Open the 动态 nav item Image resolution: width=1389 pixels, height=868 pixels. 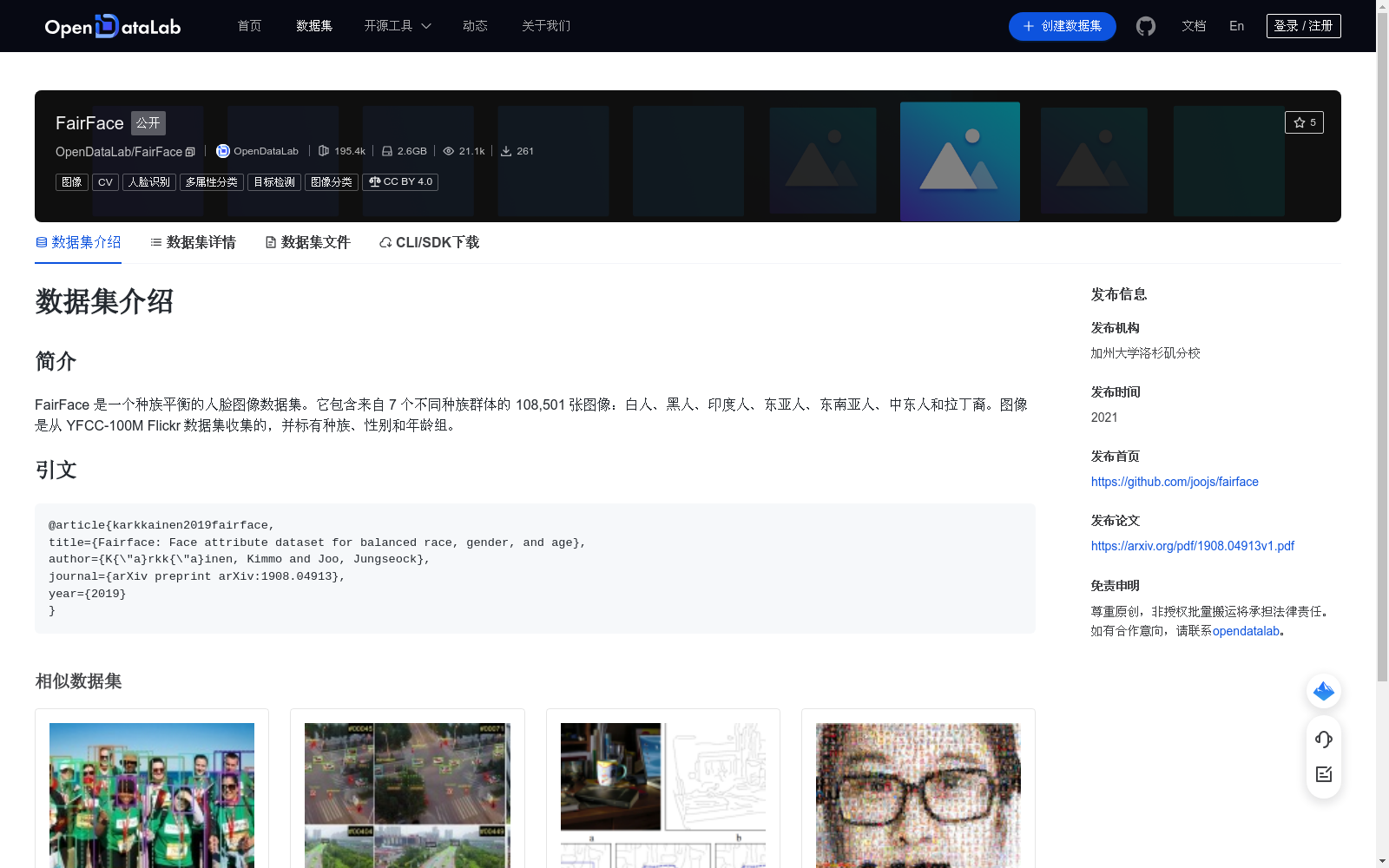click(475, 26)
